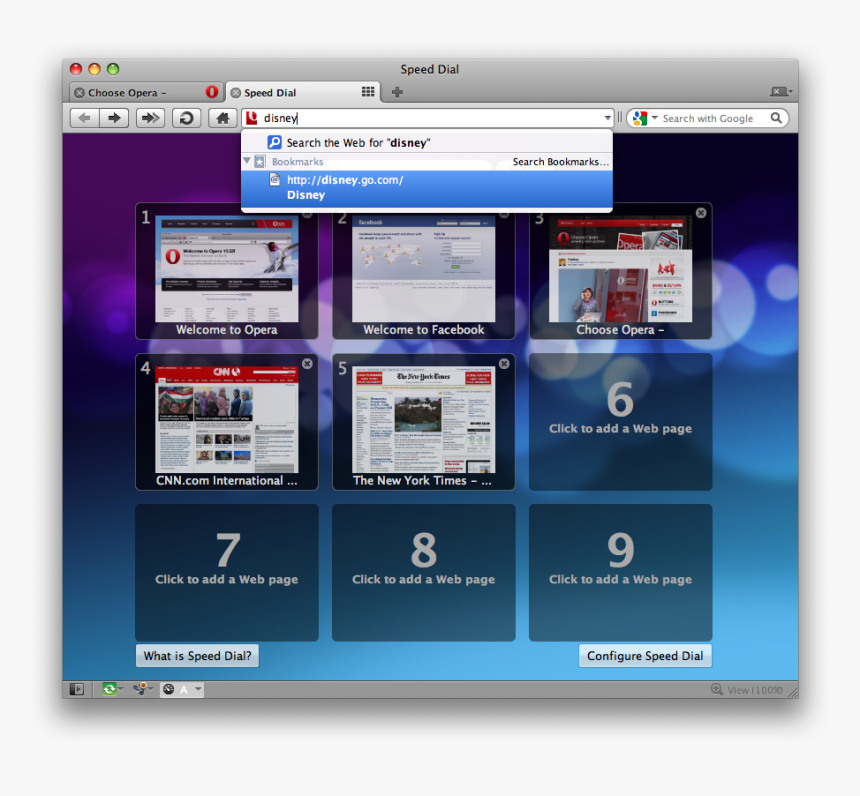Toggle the side panel in the status bar
Screen dimensions: 860x796
pos(77,689)
